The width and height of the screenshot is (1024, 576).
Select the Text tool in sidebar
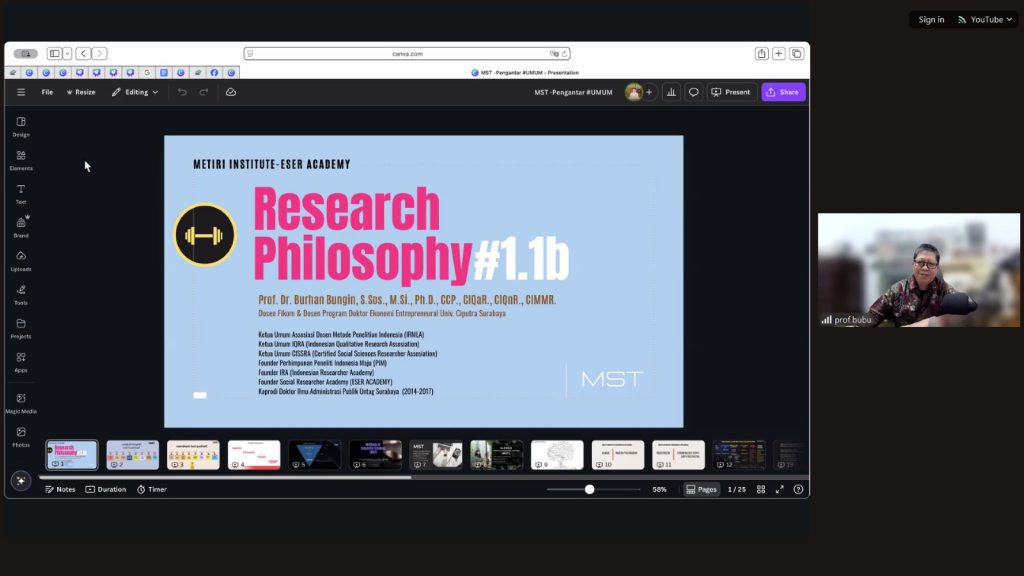(21, 193)
